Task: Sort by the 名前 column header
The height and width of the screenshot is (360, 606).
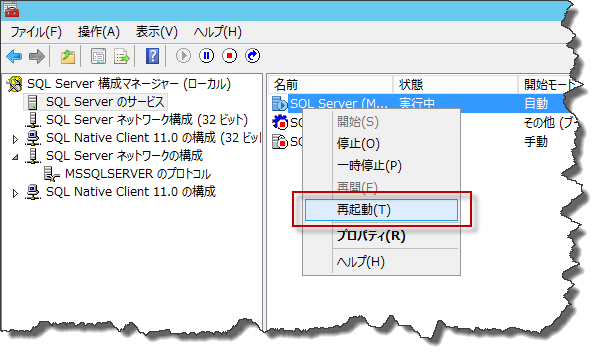Action: (x=330, y=84)
